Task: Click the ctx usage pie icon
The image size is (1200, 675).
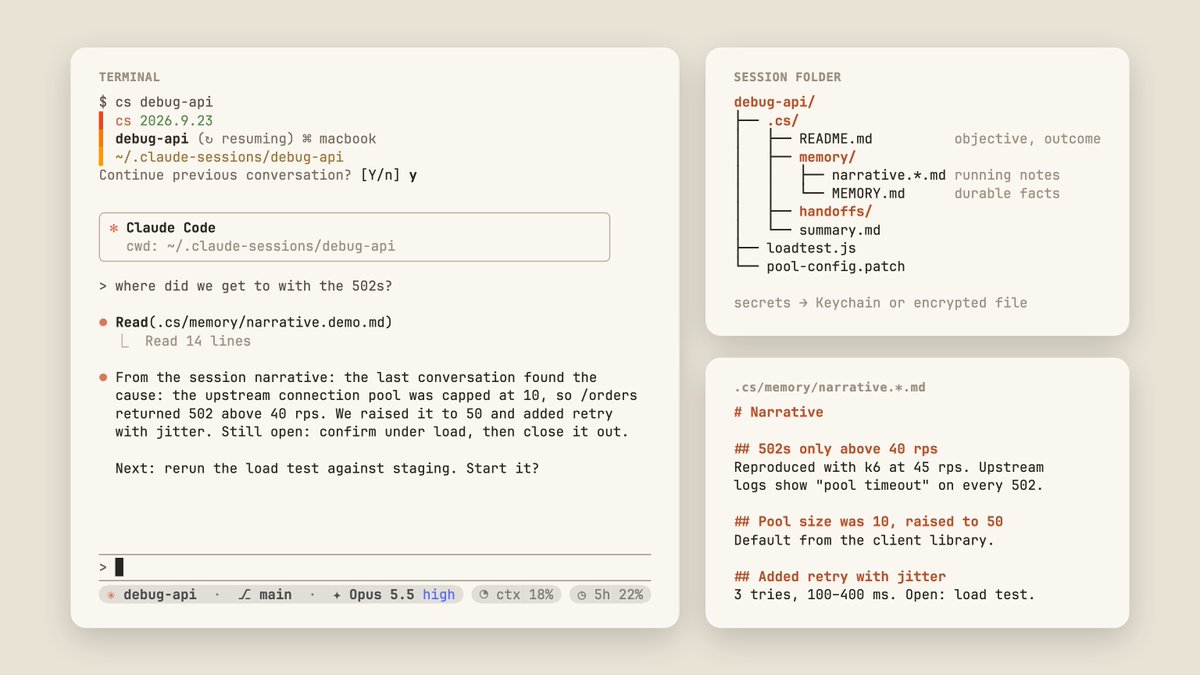Action: tap(484, 595)
